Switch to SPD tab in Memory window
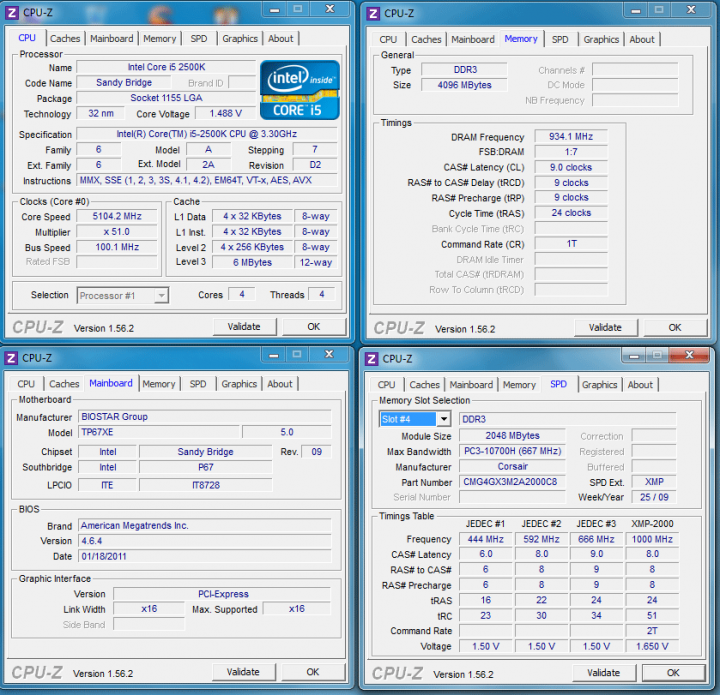Image resolution: width=720 pixels, height=695 pixels. (x=560, y=39)
